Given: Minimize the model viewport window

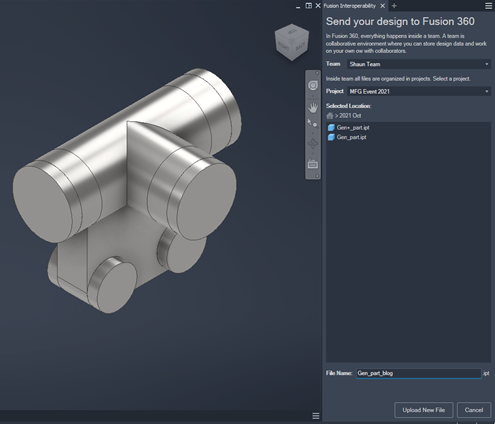Looking at the screenshot, I should click(x=298, y=6).
